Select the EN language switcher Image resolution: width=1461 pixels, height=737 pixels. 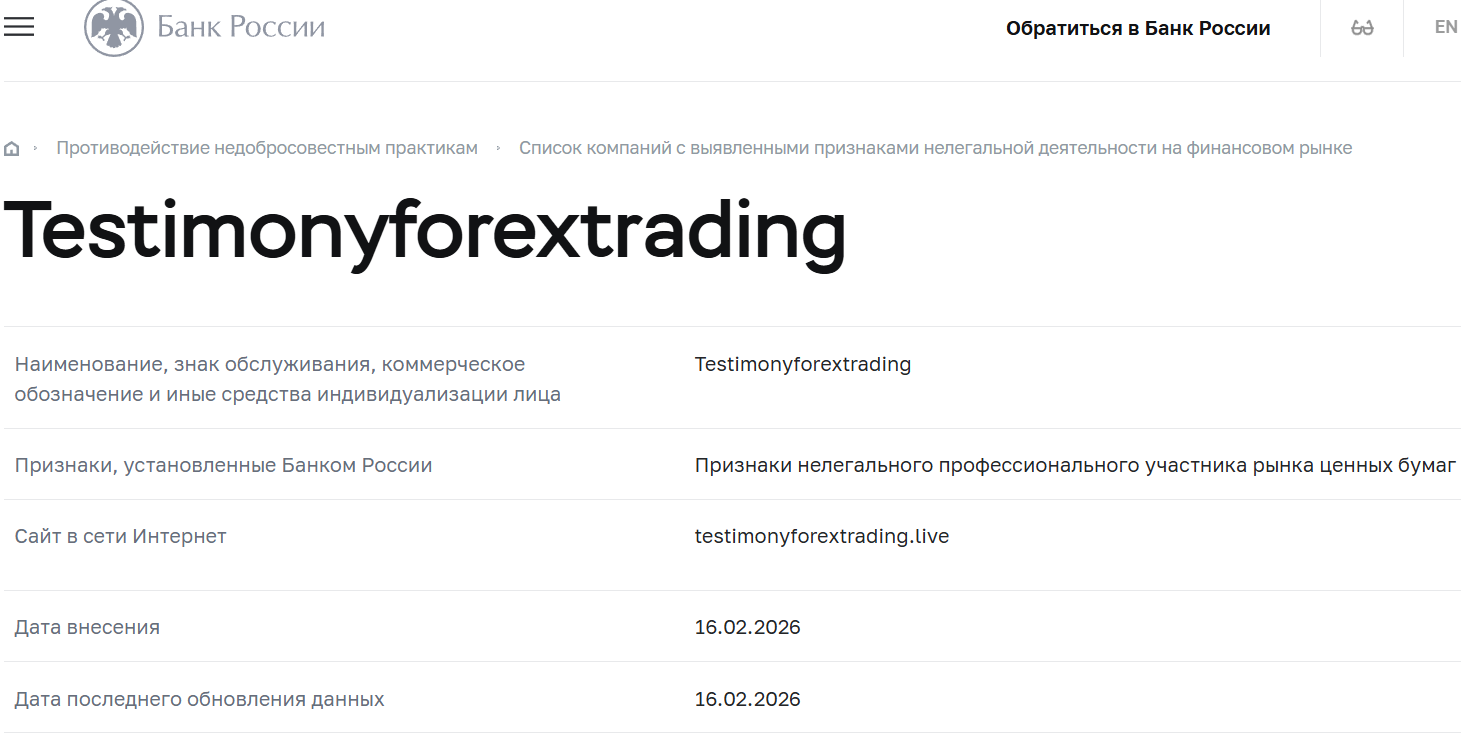(x=1446, y=27)
